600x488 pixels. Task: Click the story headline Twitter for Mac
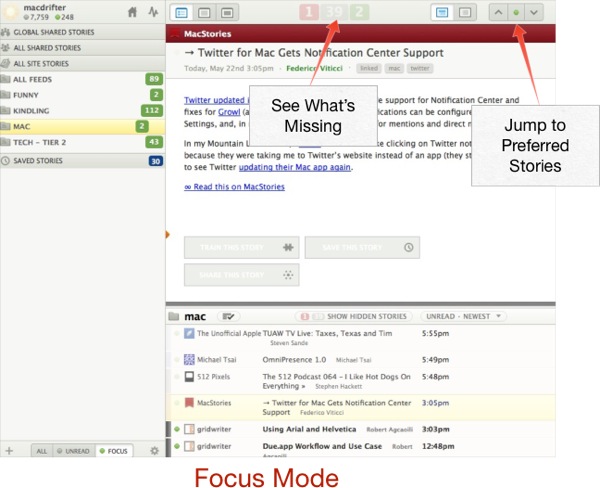(313, 52)
